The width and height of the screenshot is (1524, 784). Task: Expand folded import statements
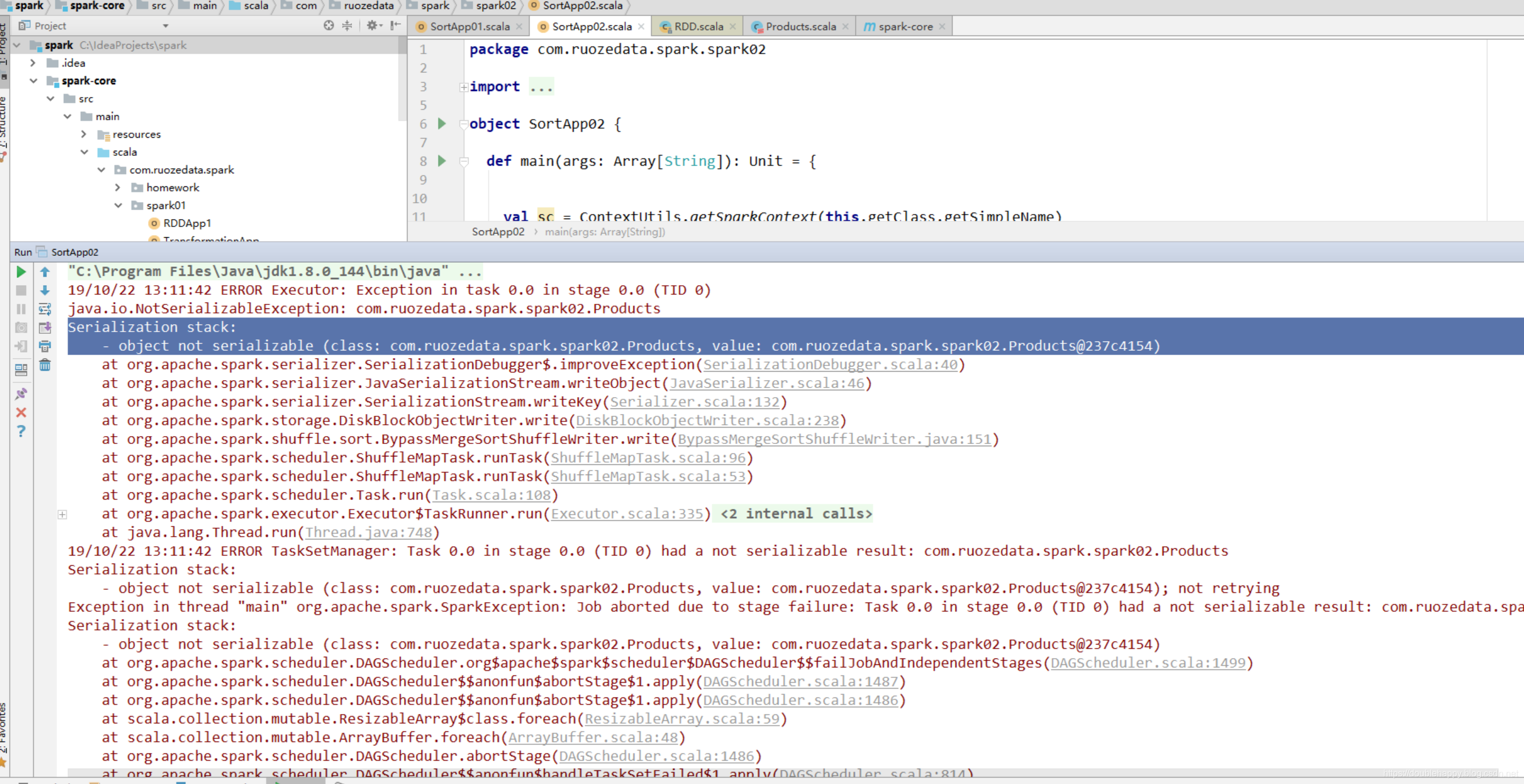(464, 88)
